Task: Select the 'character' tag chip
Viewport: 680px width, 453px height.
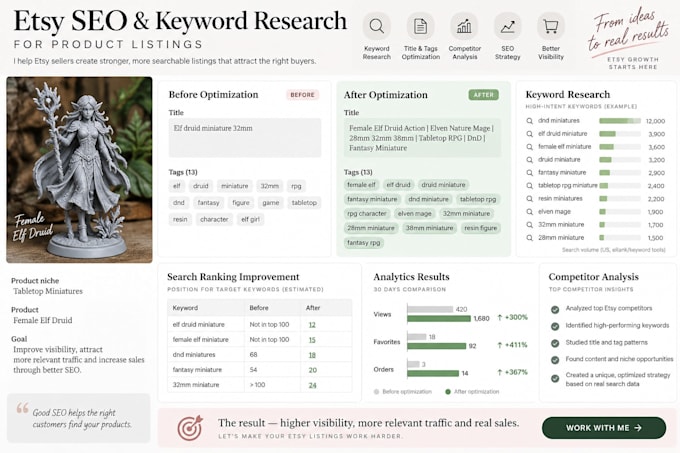Action: pyautogui.click(x=214, y=219)
